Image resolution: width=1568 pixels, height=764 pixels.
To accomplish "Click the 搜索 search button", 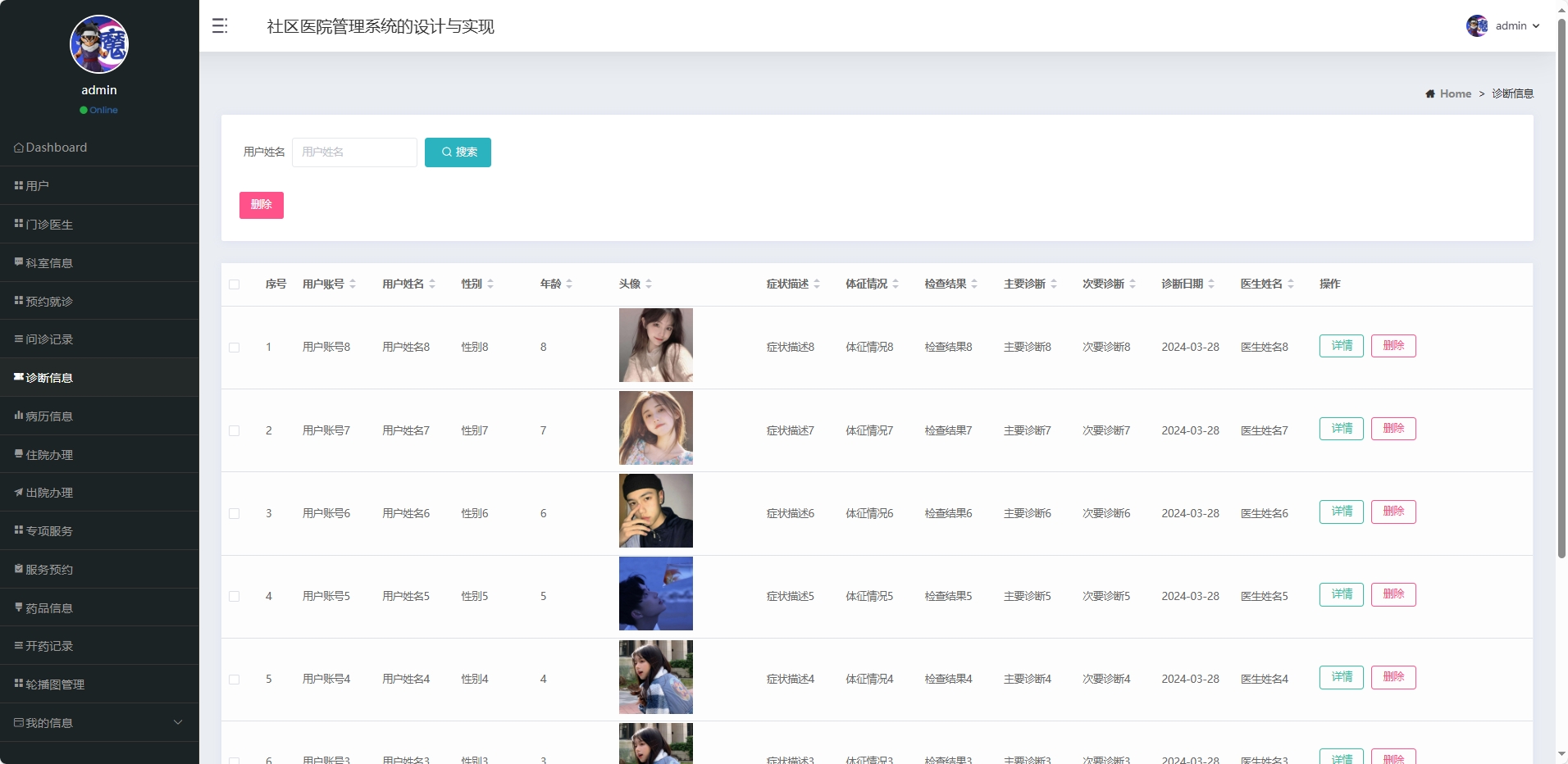I will pos(458,152).
